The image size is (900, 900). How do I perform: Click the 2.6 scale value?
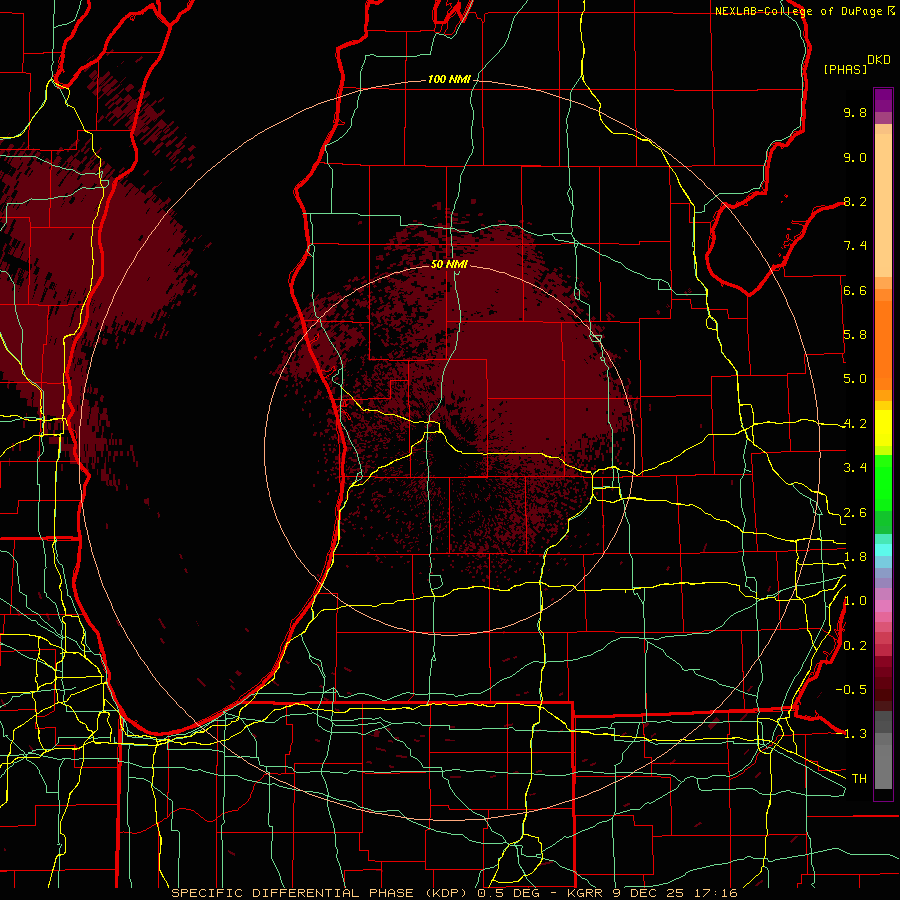coord(855,513)
